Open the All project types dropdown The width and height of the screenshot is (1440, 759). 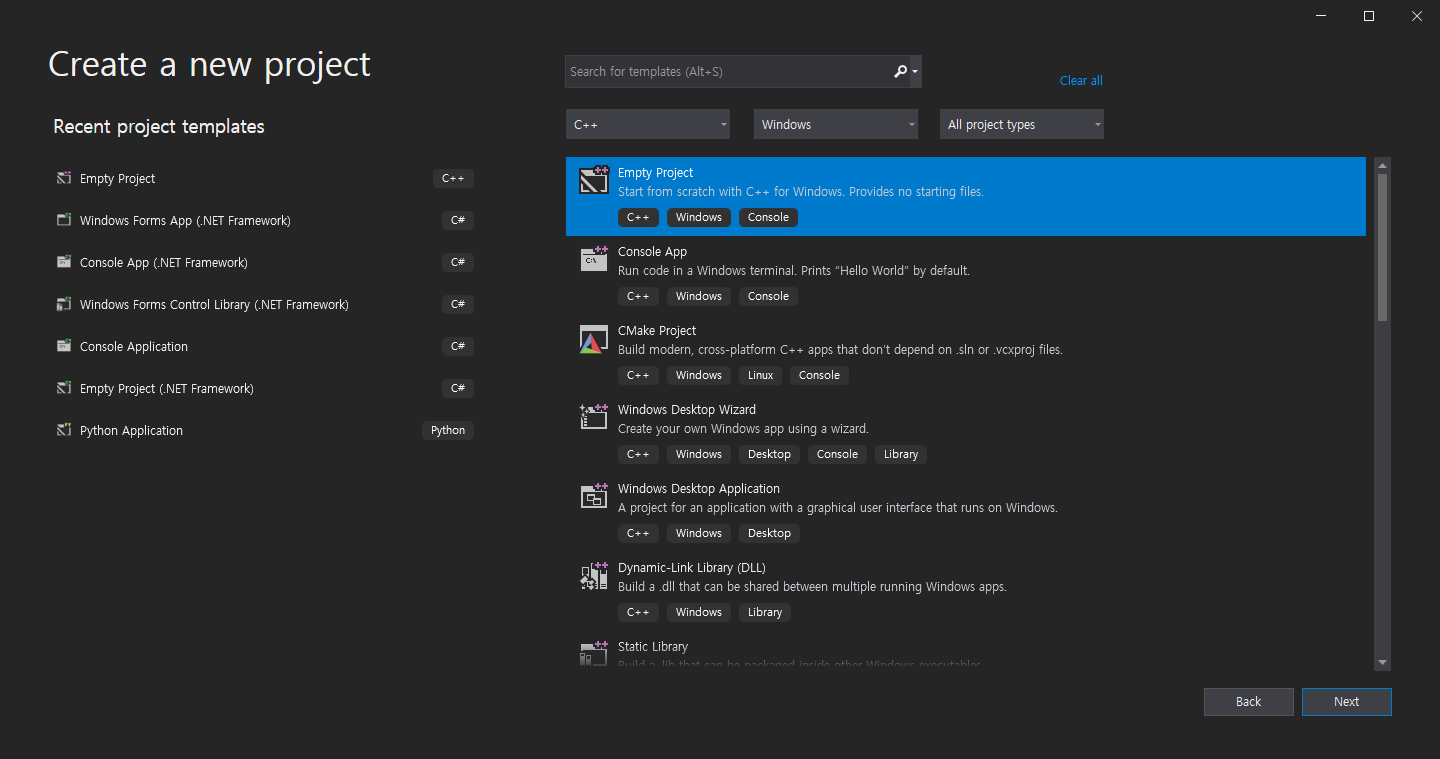coord(1022,124)
